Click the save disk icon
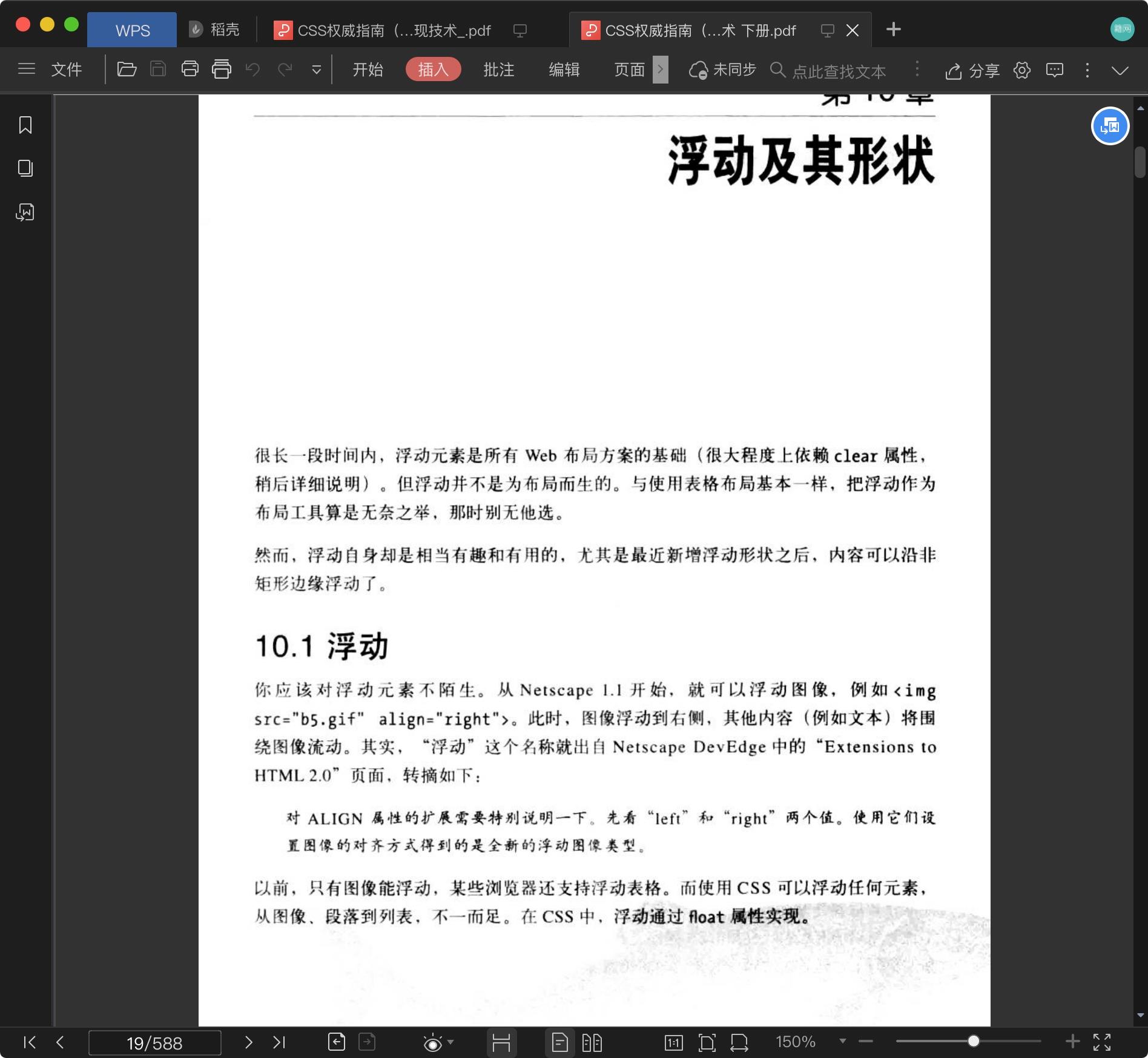Screen dimensions: 1148x1058 (x=158, y=69)
